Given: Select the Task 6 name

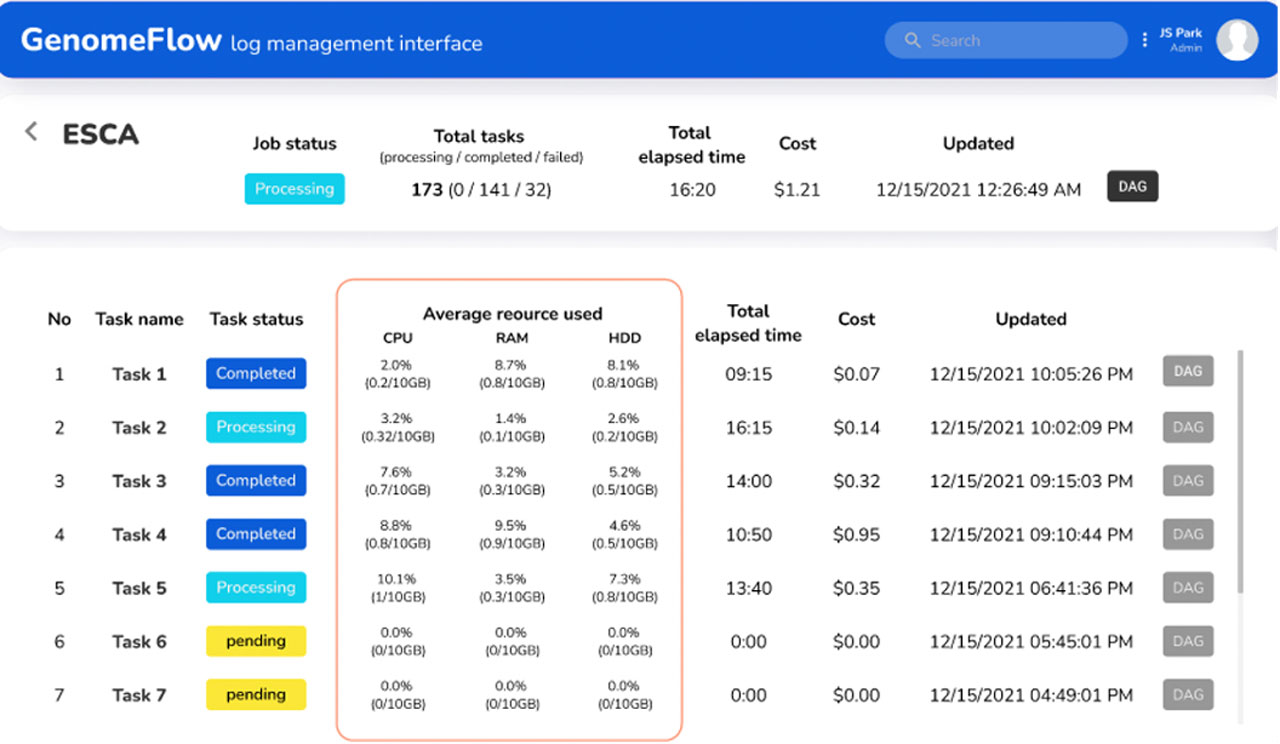Looking at the screenshot, I should click(x=139, y=642).
